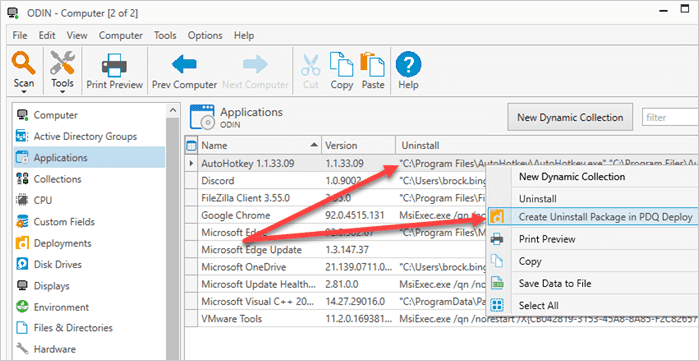
Task: Go to Prev Computer arrow
Action: [x=184, y=65]
